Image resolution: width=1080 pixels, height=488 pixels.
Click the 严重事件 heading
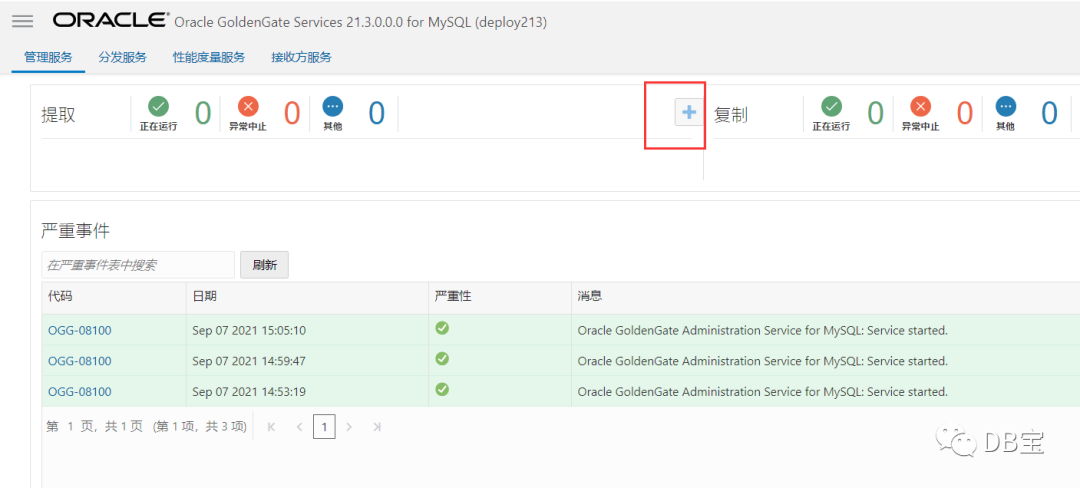pyautogui.click(x=75, y=231)
